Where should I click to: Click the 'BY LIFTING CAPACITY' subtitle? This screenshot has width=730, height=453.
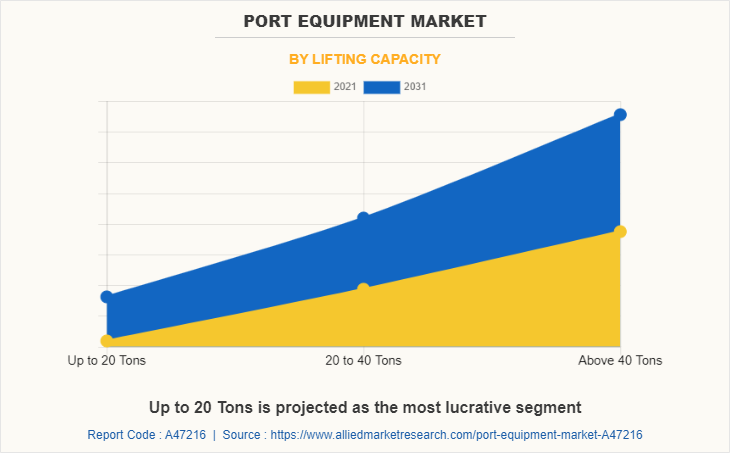pyautogui.click(x=365, y=59)
